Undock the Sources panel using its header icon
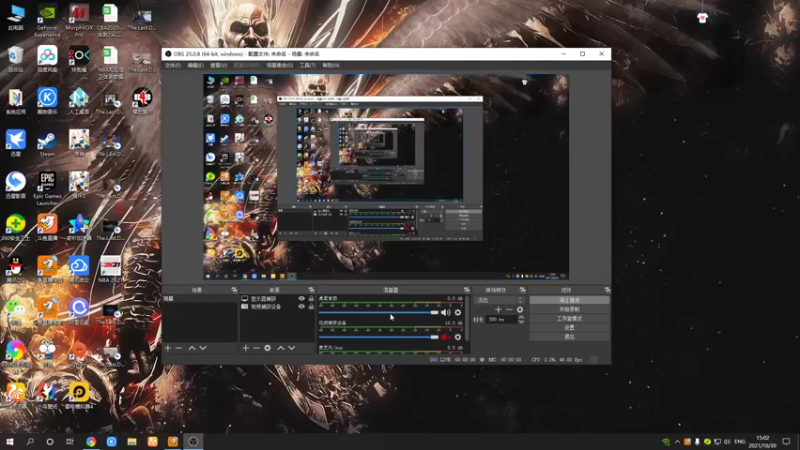This screenshot has width=800, height=450. tap(311, 290)
